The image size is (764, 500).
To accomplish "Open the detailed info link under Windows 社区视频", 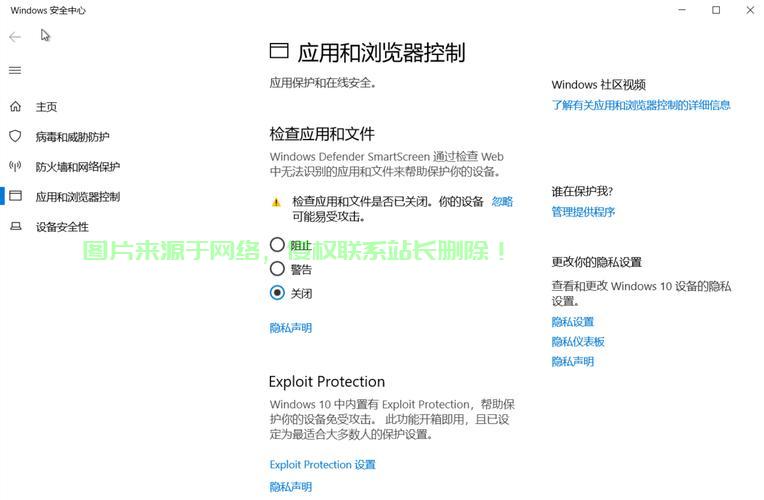I will tap(640, 105).
